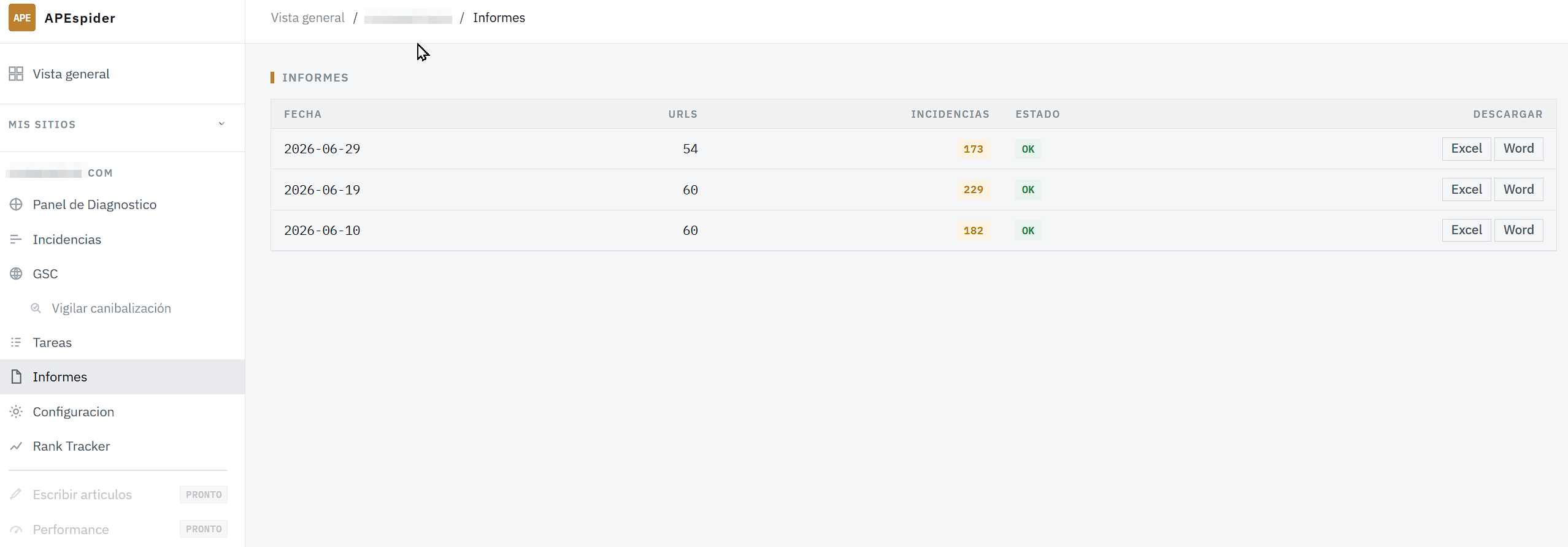Screen dimensions: 1568x547
Task: Click the Configuracion gear icon
Action: [x=16, y=411]
